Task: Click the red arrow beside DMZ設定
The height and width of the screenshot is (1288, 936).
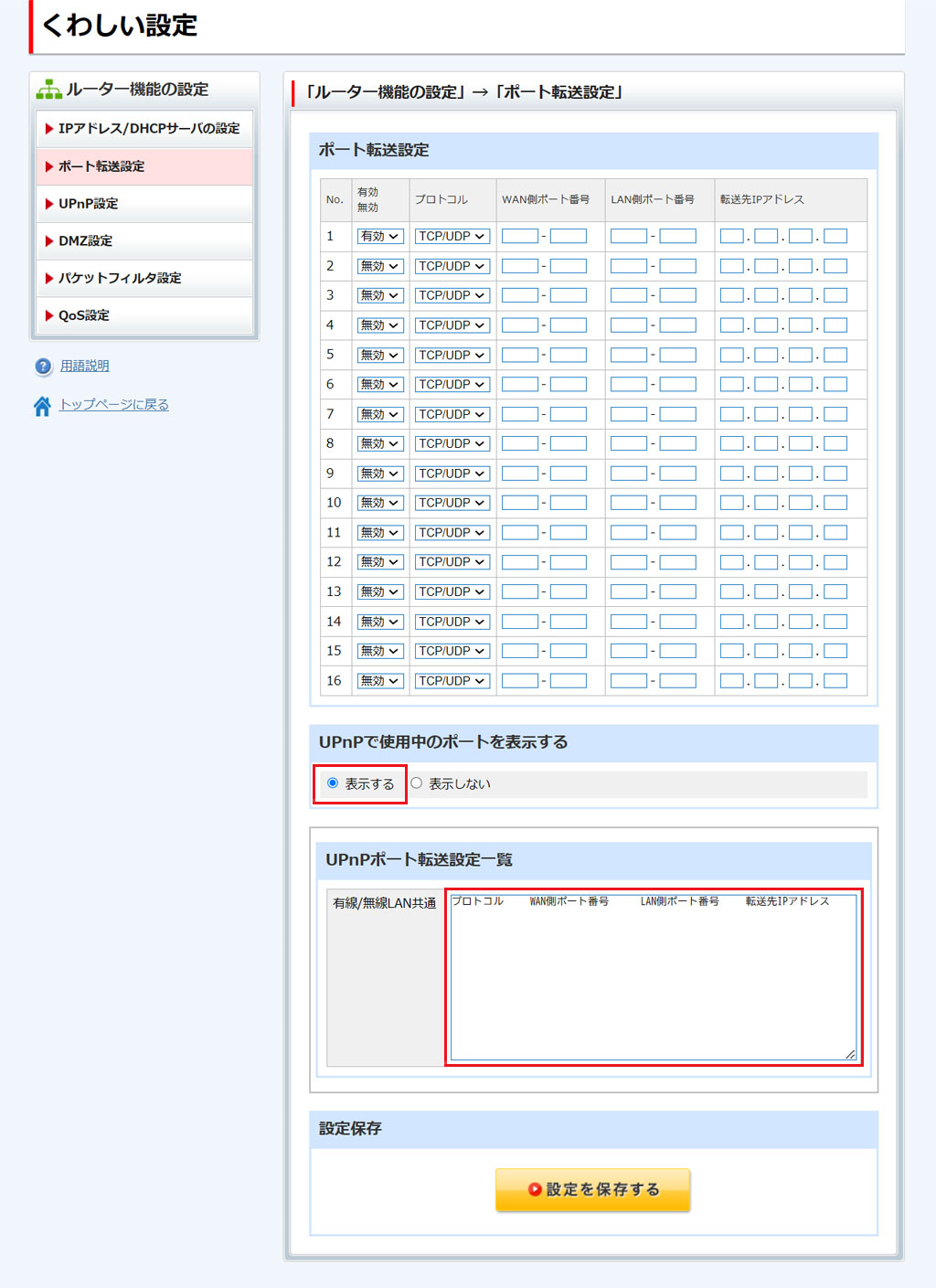Action: click(x=49, y=241)
